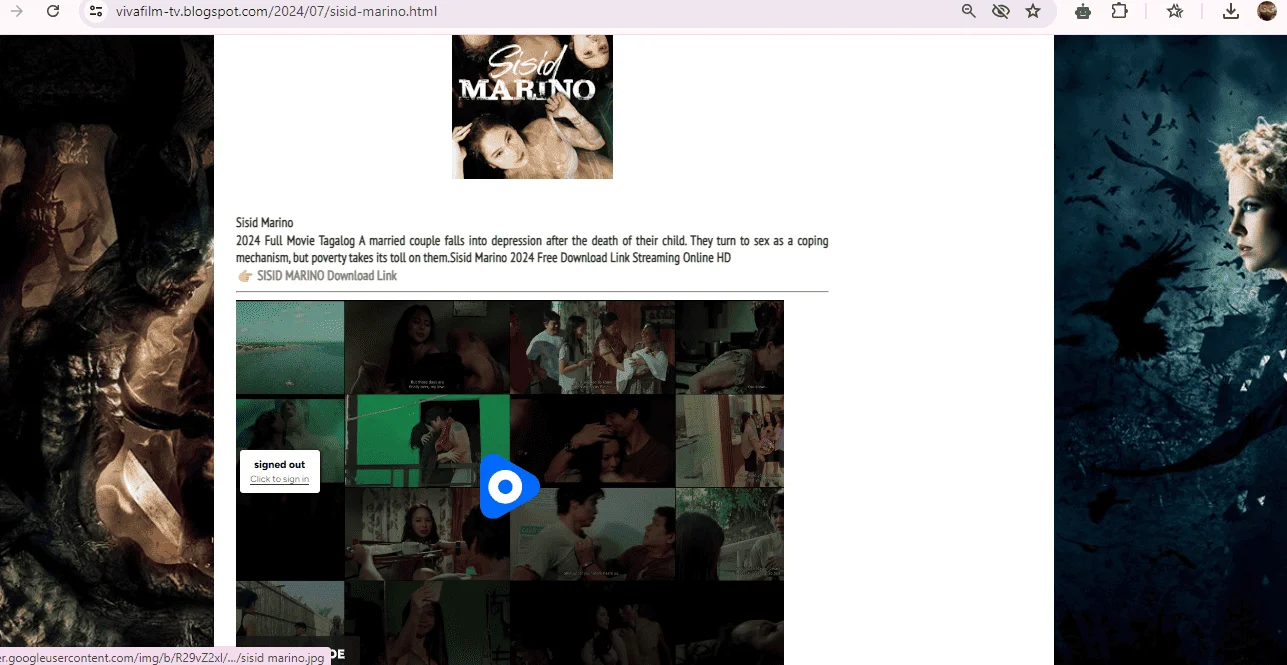
Task: Click the pointing hand emoji before download link
Action: pos(245,276)
